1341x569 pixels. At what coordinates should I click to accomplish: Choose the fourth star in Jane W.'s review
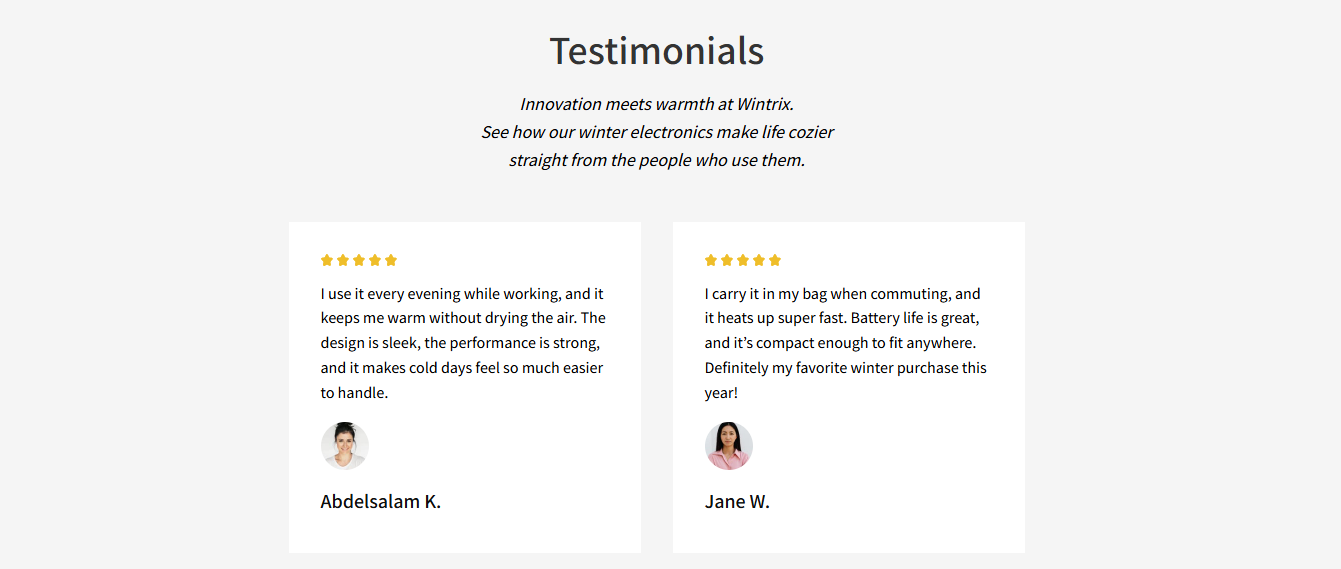(759, 260)
